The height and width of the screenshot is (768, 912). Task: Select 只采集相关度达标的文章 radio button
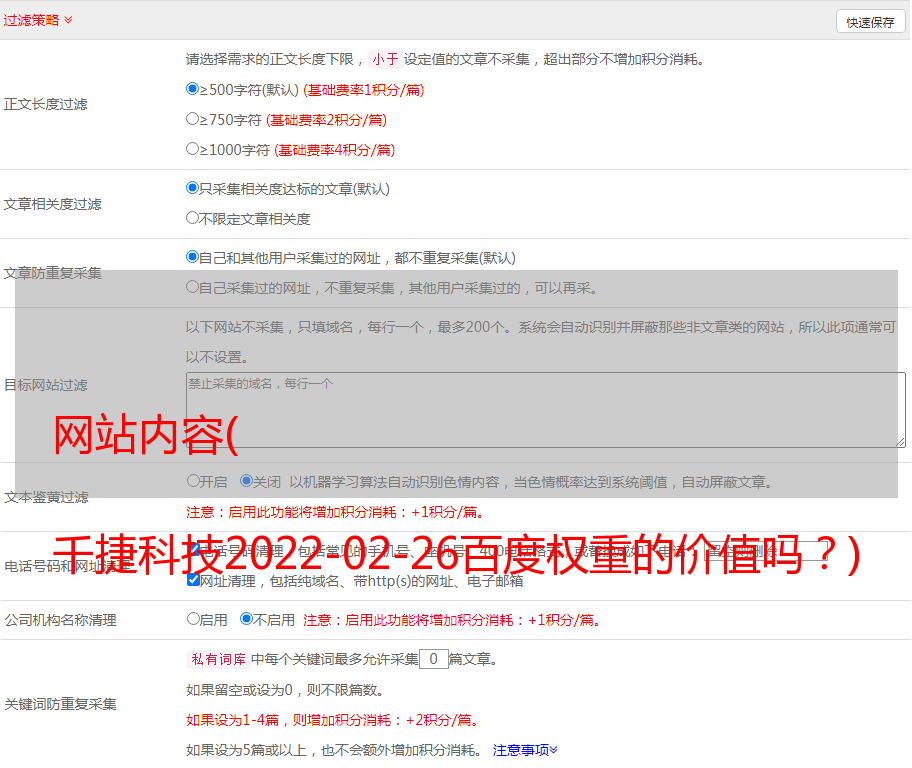coord(193,188)
